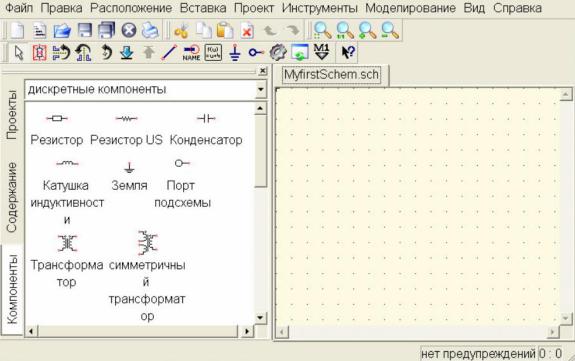Click нет предупреждений status text

point(478,354)
